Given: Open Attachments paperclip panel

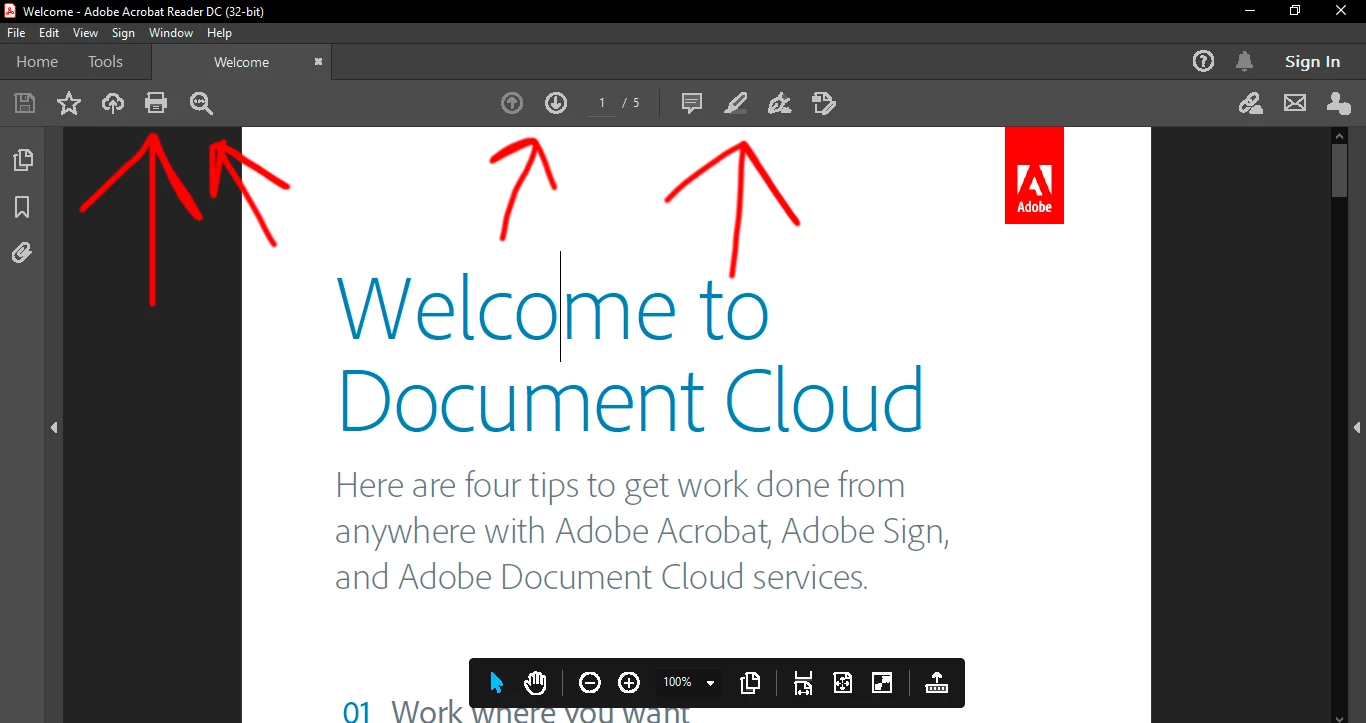Looking at the screenshot, I should click(x=22, y=253).
